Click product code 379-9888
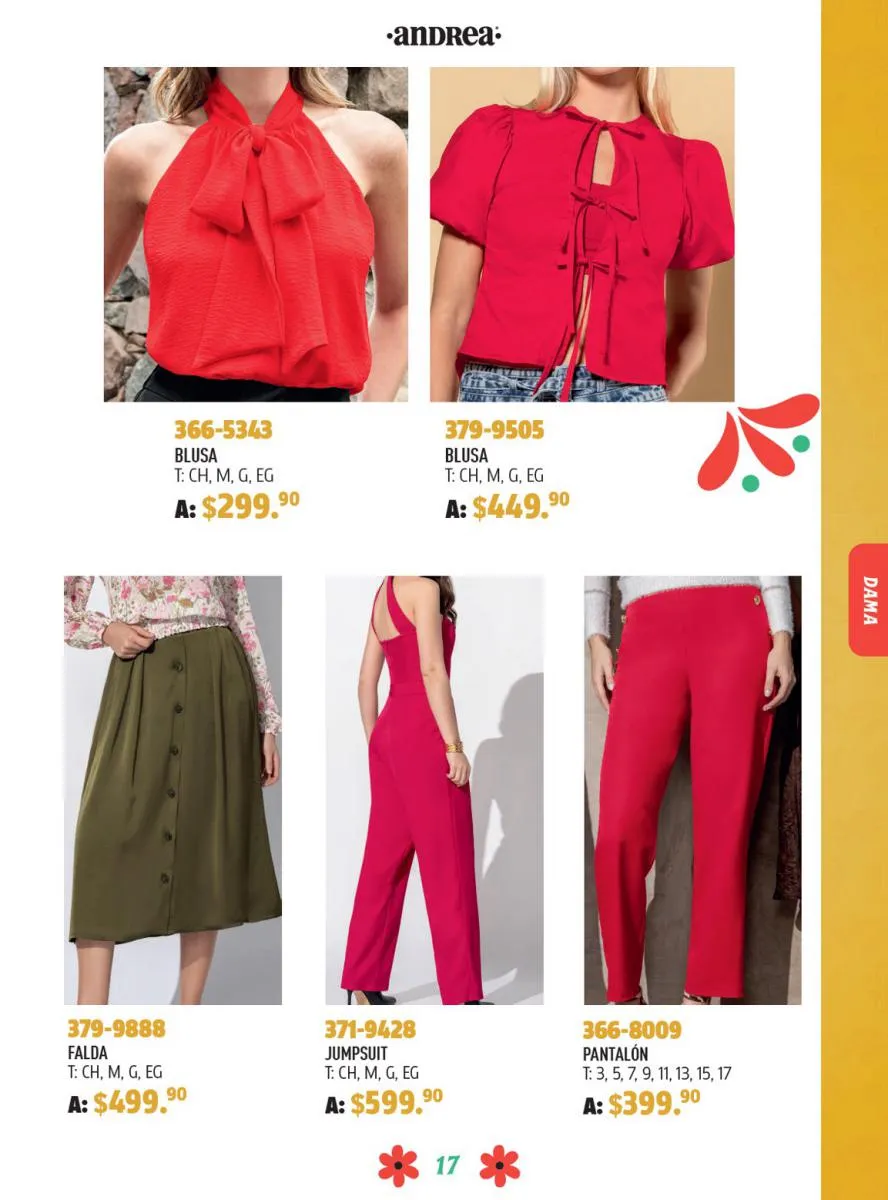Viewport: 888px width, 1200px height. (116, 1029)
